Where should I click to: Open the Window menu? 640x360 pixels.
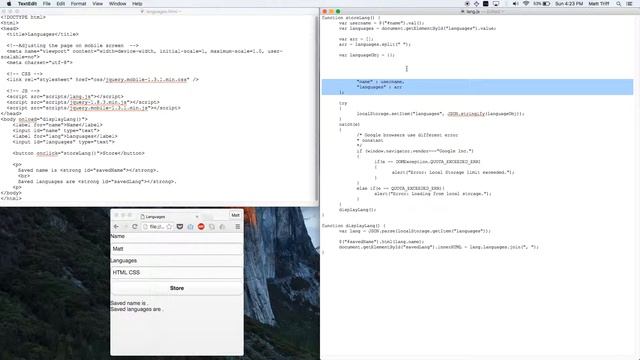118,4
